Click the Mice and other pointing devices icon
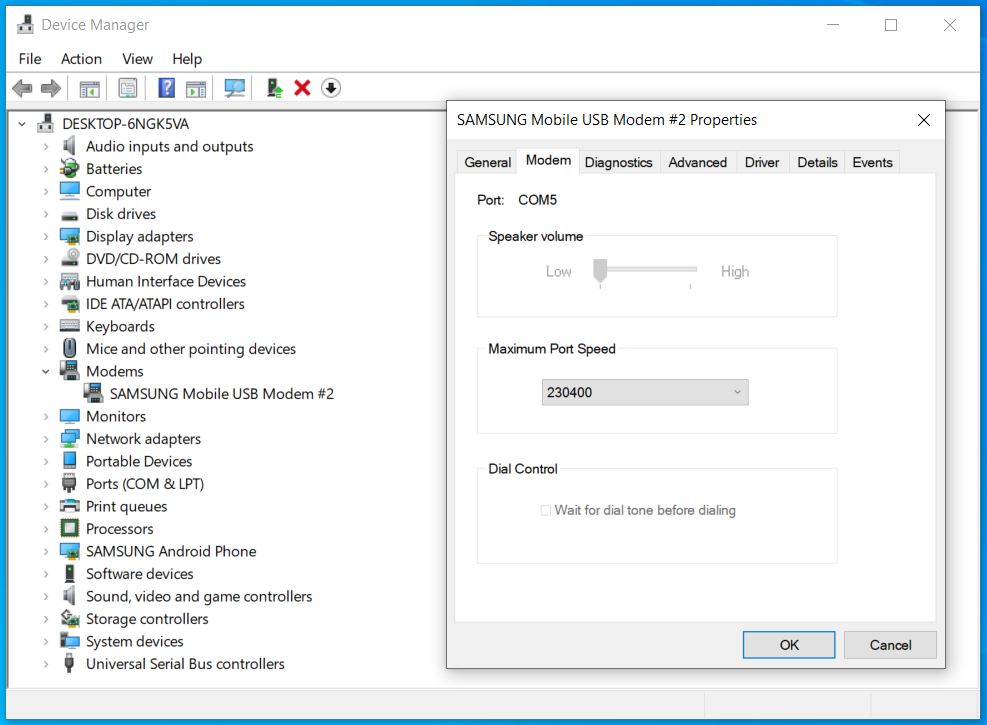987x725 pixels. (x=69, y=348)
